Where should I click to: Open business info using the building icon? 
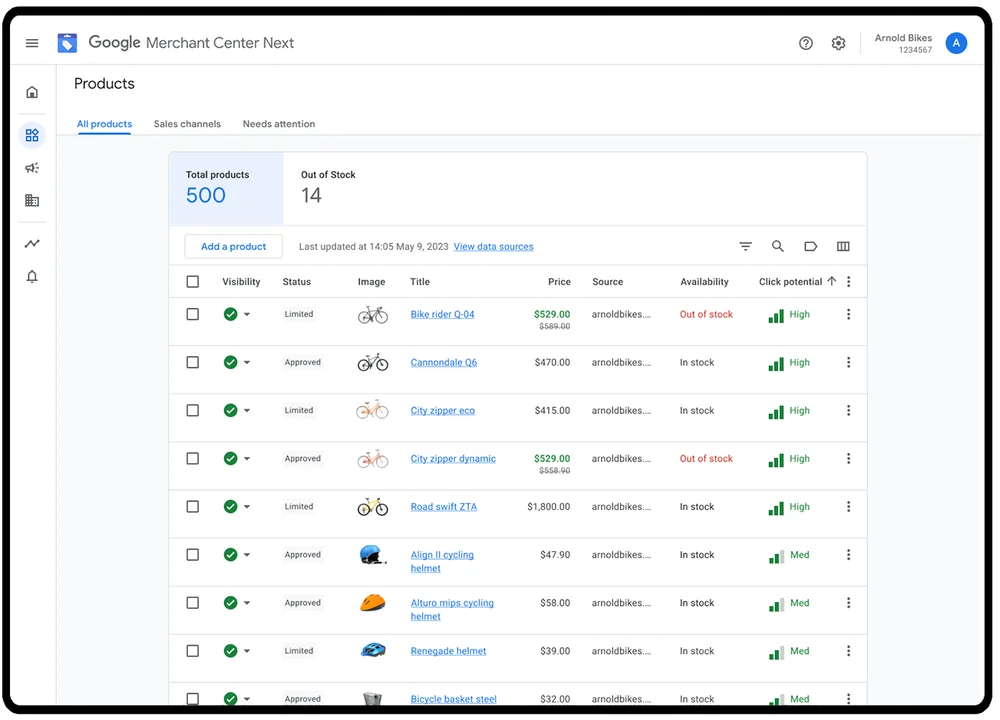click(x=31, y=200)
